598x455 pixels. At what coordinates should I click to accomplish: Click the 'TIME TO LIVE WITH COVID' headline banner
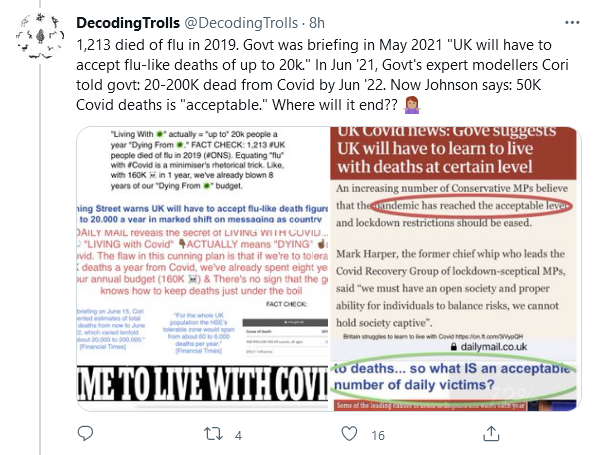click(202, 383)
